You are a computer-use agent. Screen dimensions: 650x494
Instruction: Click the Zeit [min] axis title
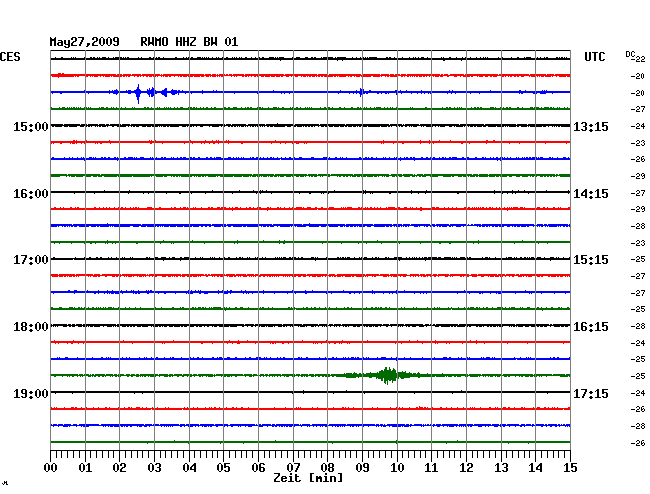(x=308, y=478)
